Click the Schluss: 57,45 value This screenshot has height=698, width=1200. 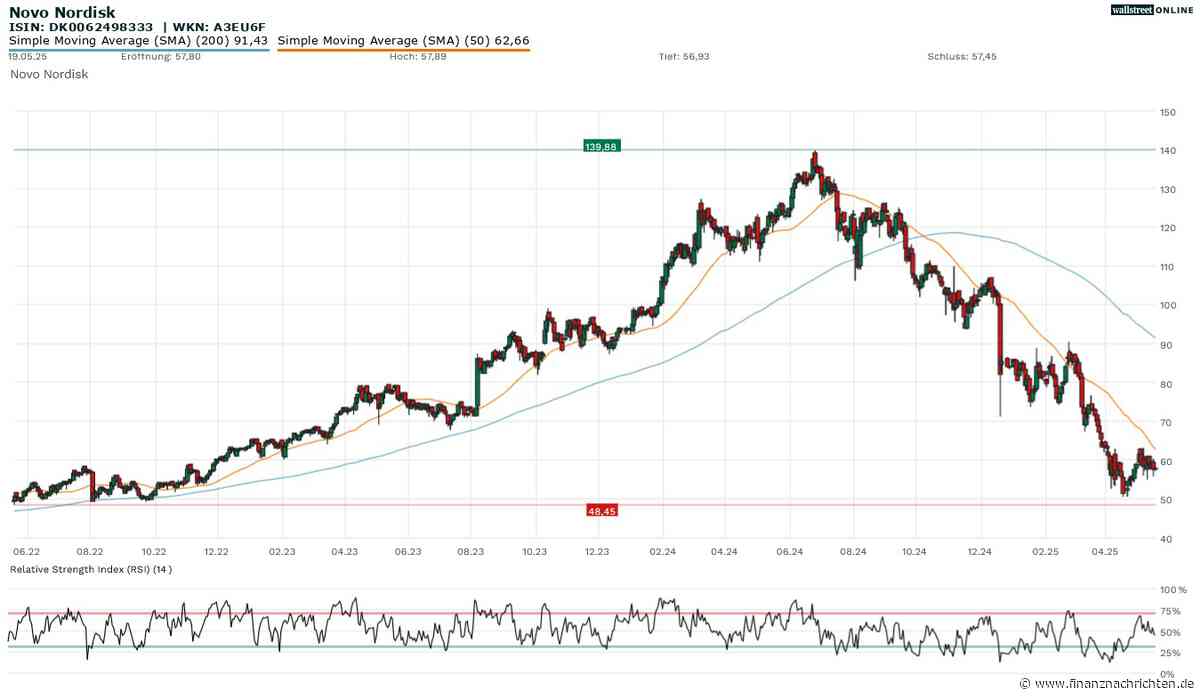962,57
